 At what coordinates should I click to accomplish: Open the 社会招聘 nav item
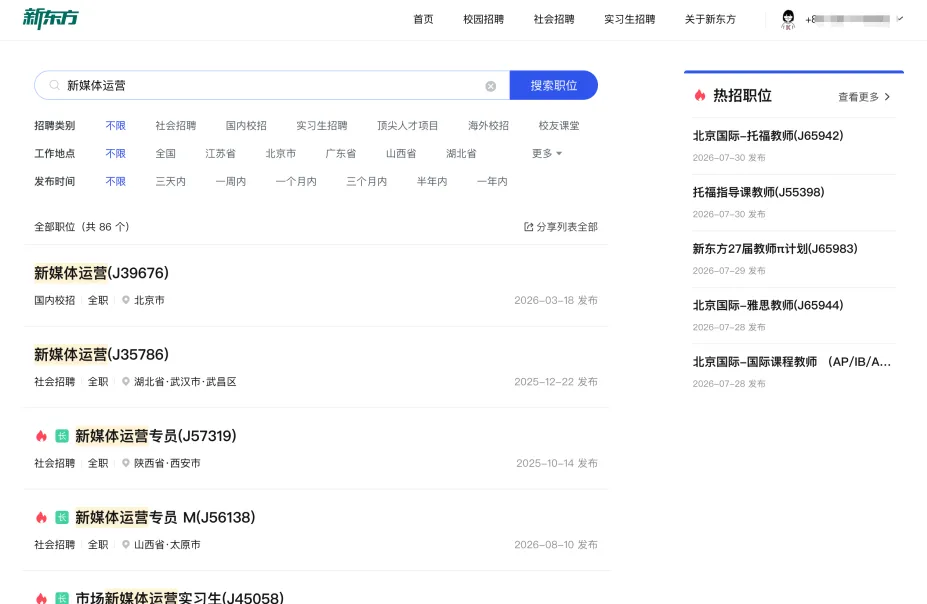point(554,20)
